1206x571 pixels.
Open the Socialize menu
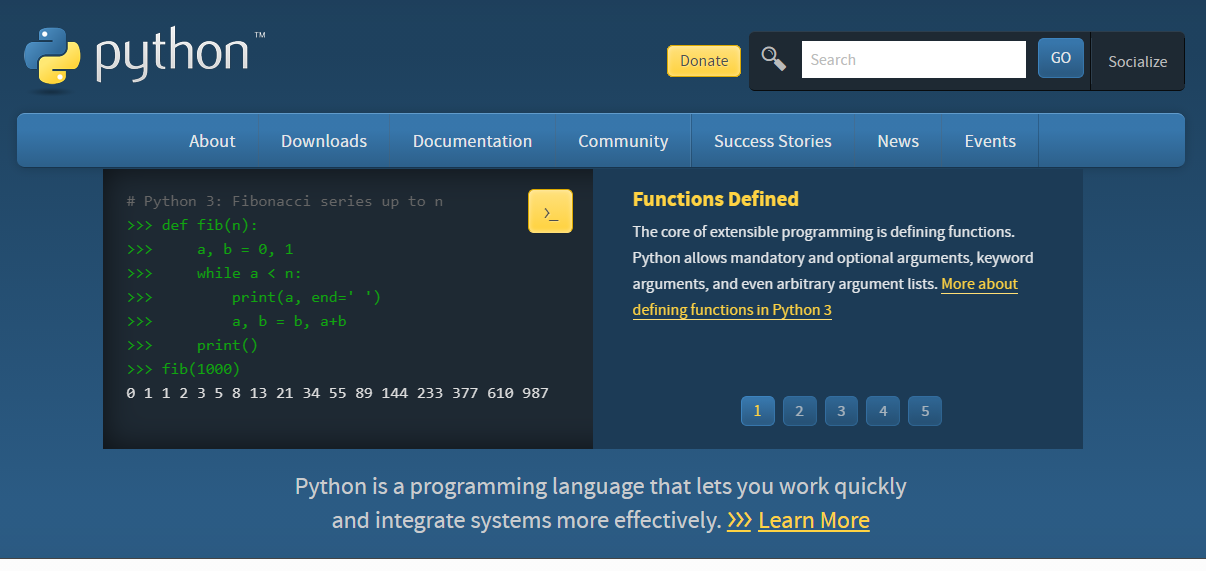point(1137,61)
